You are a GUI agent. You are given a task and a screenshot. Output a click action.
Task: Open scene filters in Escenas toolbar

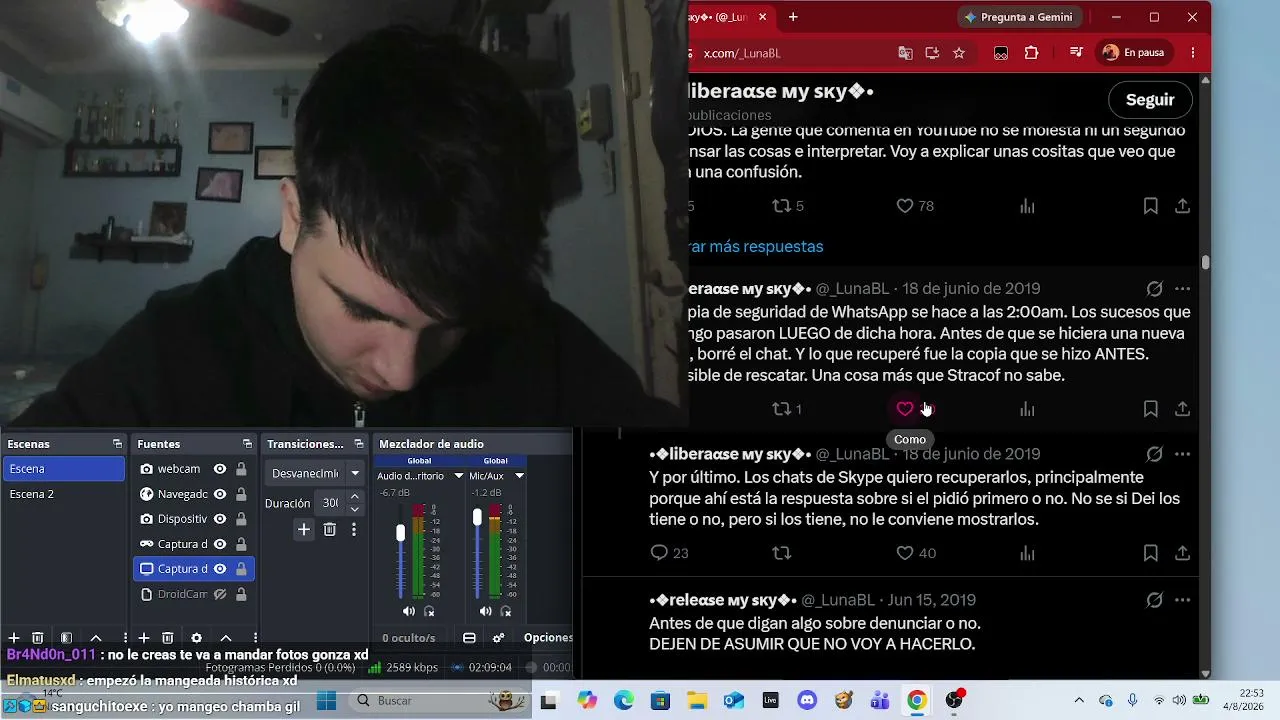pyautogui.click(x=66, y=638)
